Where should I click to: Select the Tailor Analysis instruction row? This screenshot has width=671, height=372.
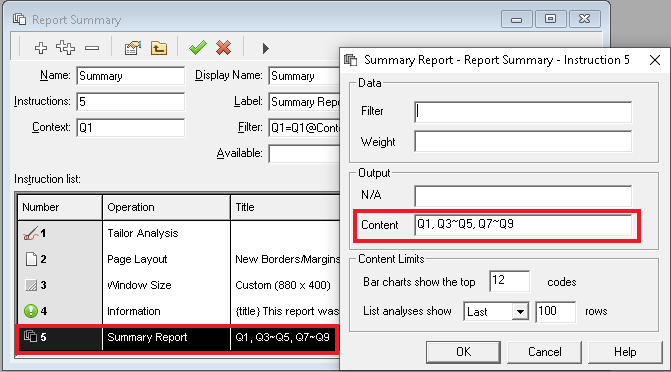(x=178, y=233)
